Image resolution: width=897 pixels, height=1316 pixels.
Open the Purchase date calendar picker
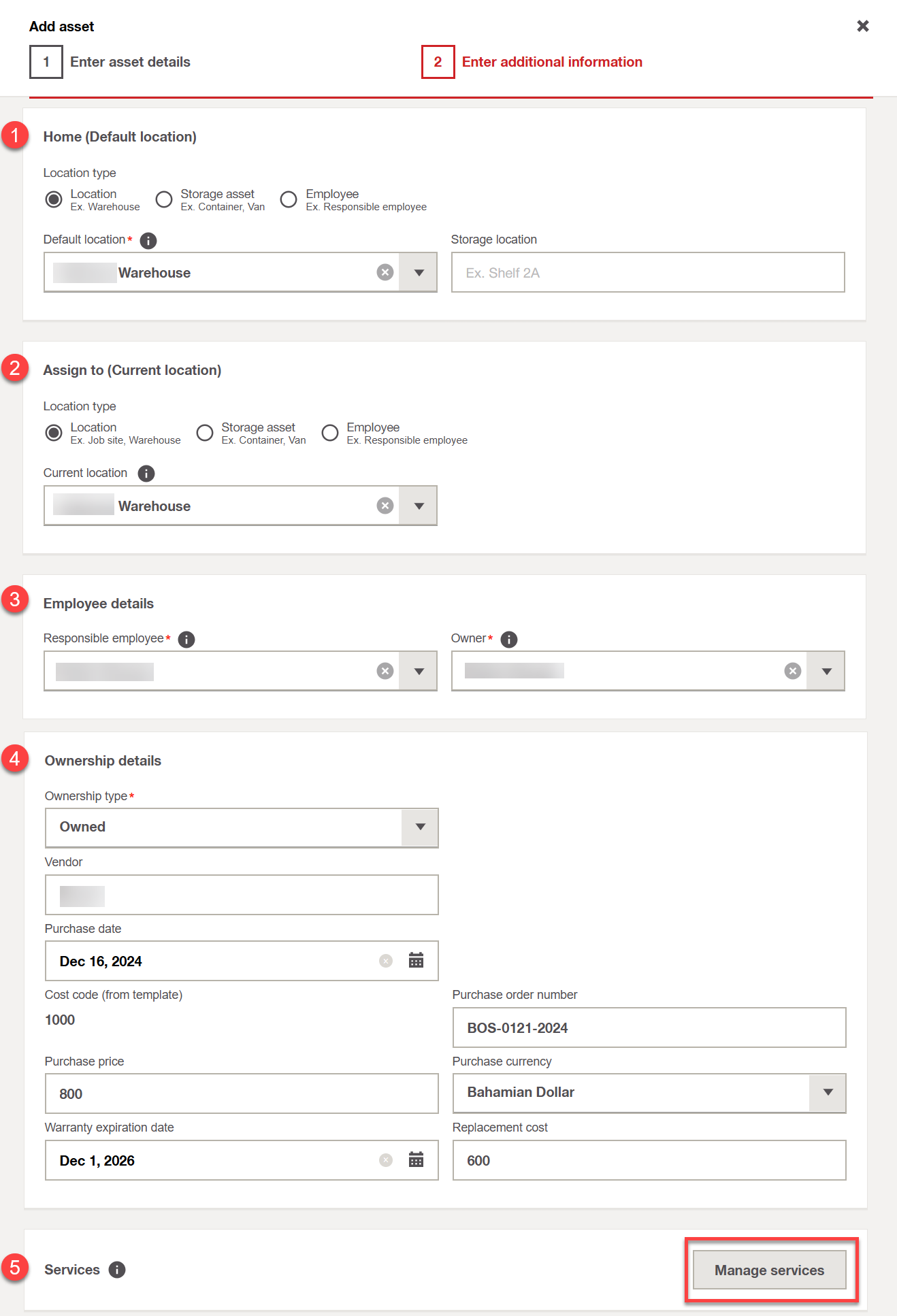point(416,961)
